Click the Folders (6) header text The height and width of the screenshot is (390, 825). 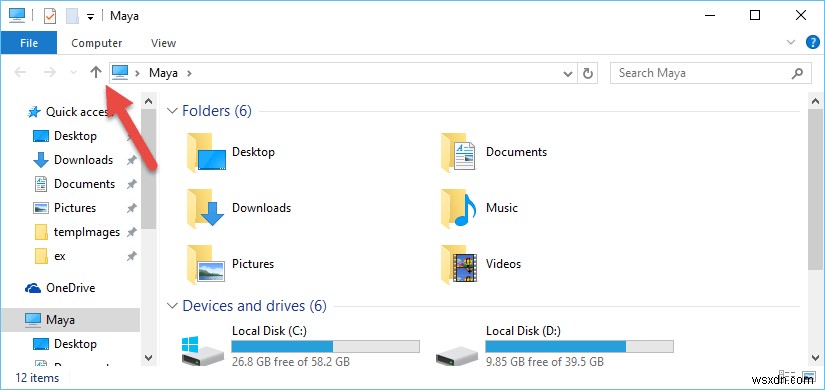pos(217,111)
